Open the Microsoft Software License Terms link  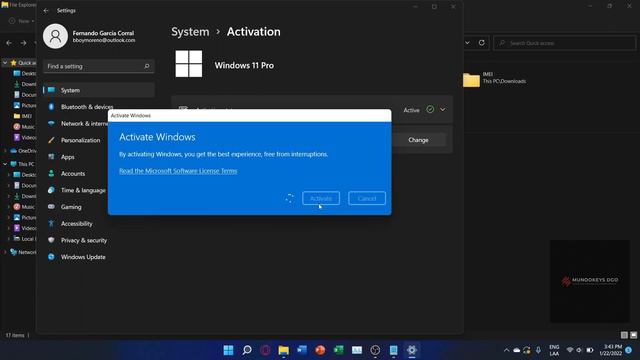(178, 171)
